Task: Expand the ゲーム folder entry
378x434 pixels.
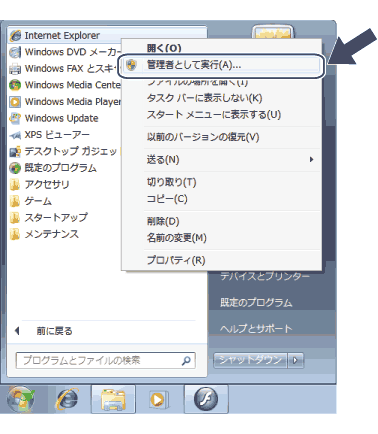Action: tap(38, 201)
